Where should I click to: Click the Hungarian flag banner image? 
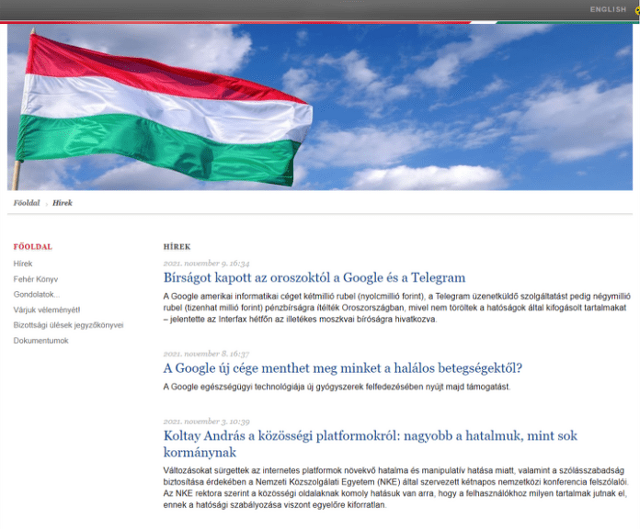pos(320,107)
